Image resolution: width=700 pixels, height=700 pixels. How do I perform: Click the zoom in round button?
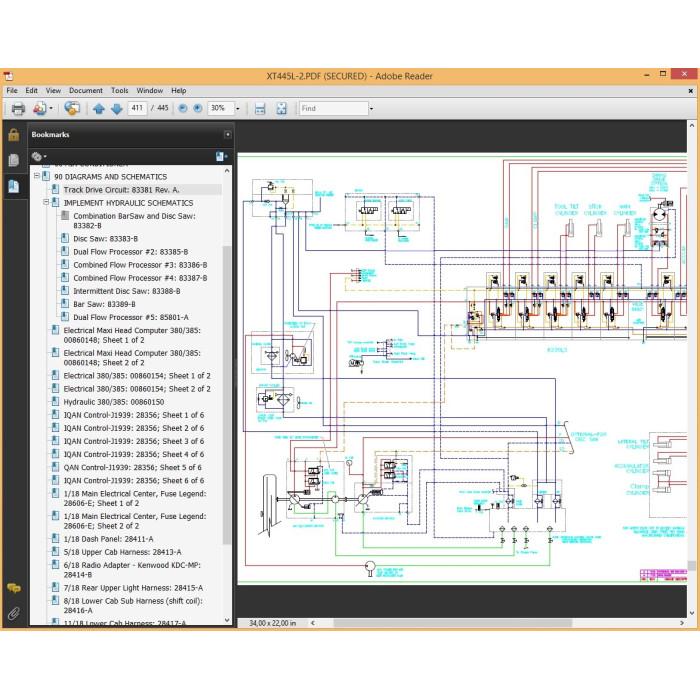(198, 108)
